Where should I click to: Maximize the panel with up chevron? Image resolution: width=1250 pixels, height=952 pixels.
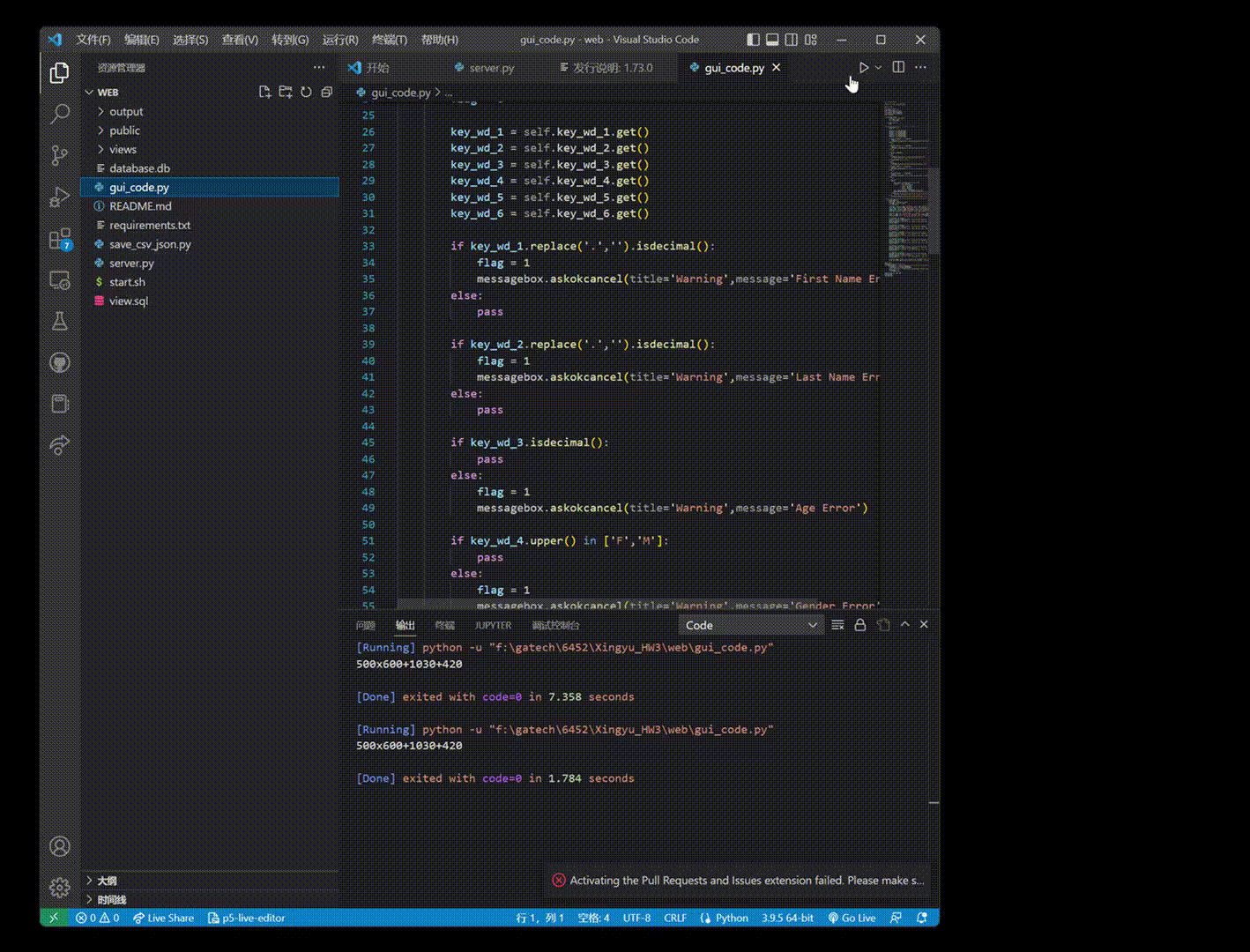point(904,624)
